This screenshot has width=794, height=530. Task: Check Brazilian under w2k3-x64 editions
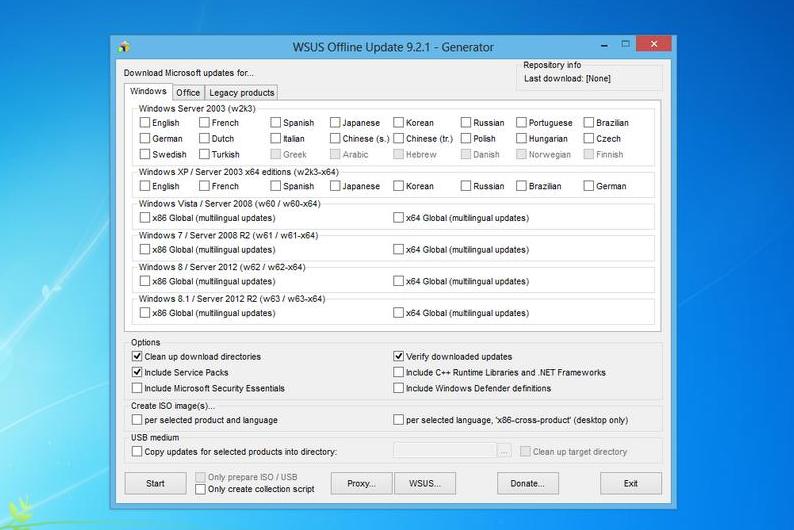click(521, 186)
